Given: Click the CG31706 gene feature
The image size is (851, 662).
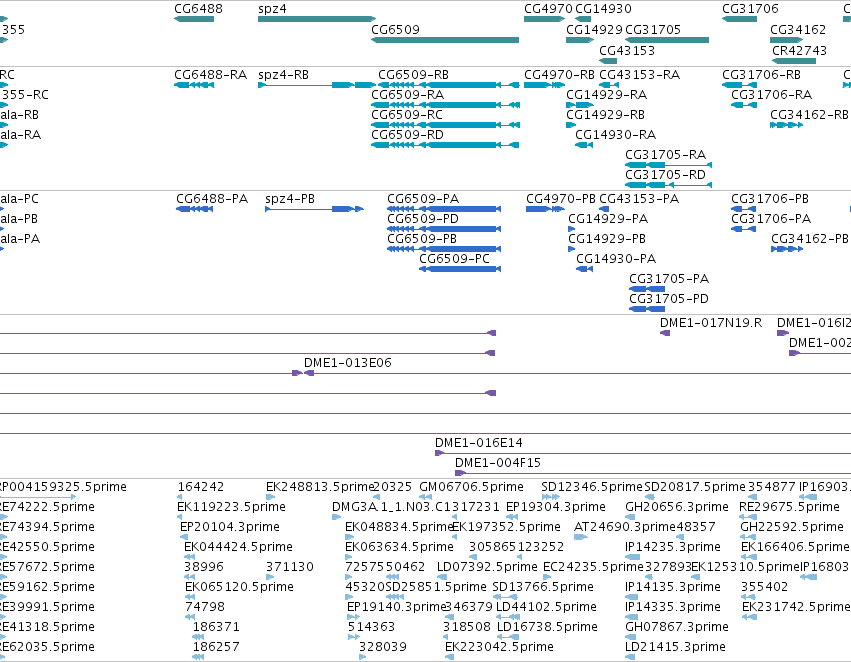Looking at the screenshot, I should pyautogui.click(x=739, y=19).
